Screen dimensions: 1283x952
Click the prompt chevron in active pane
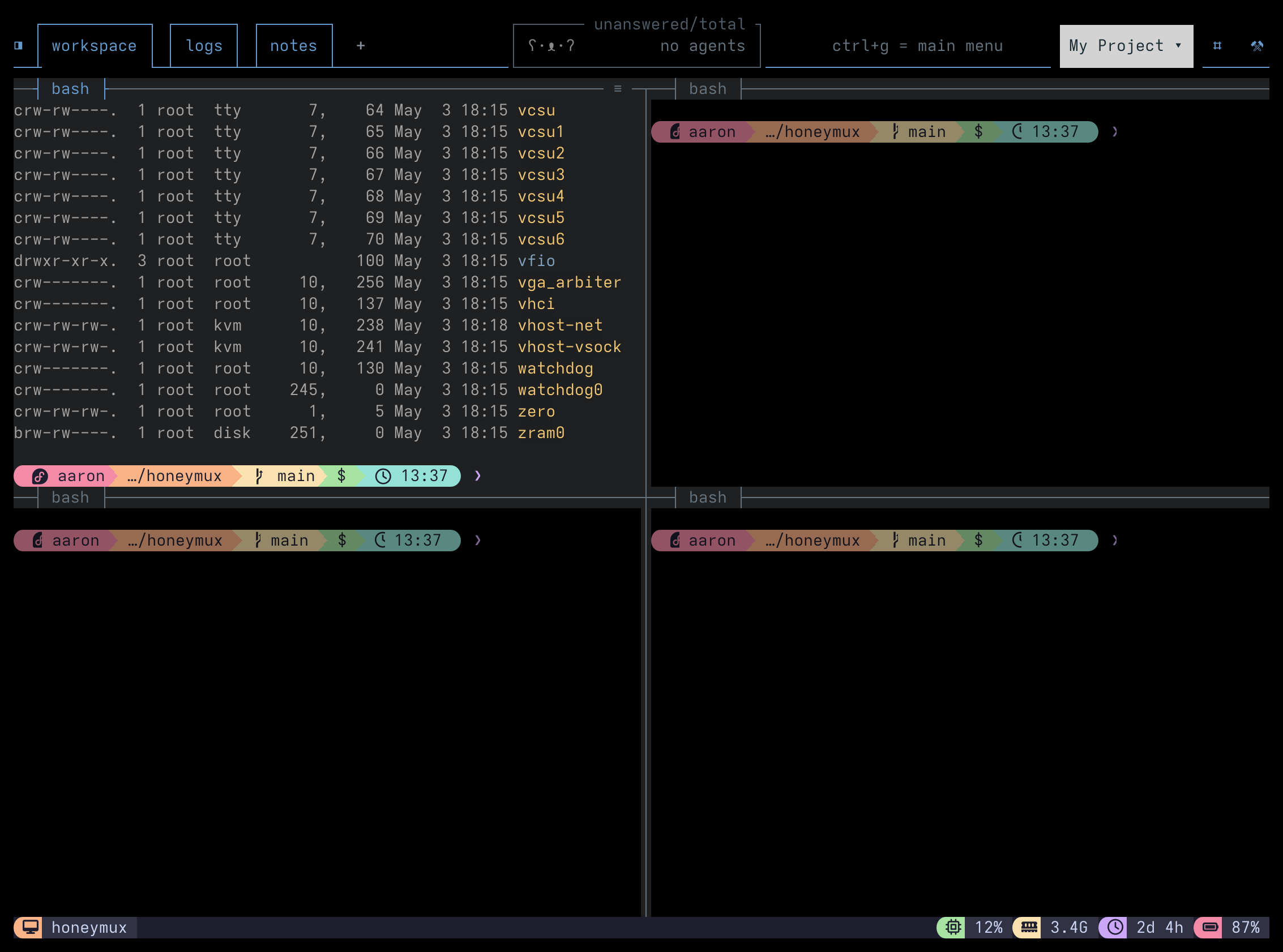[x=478, y=476]
